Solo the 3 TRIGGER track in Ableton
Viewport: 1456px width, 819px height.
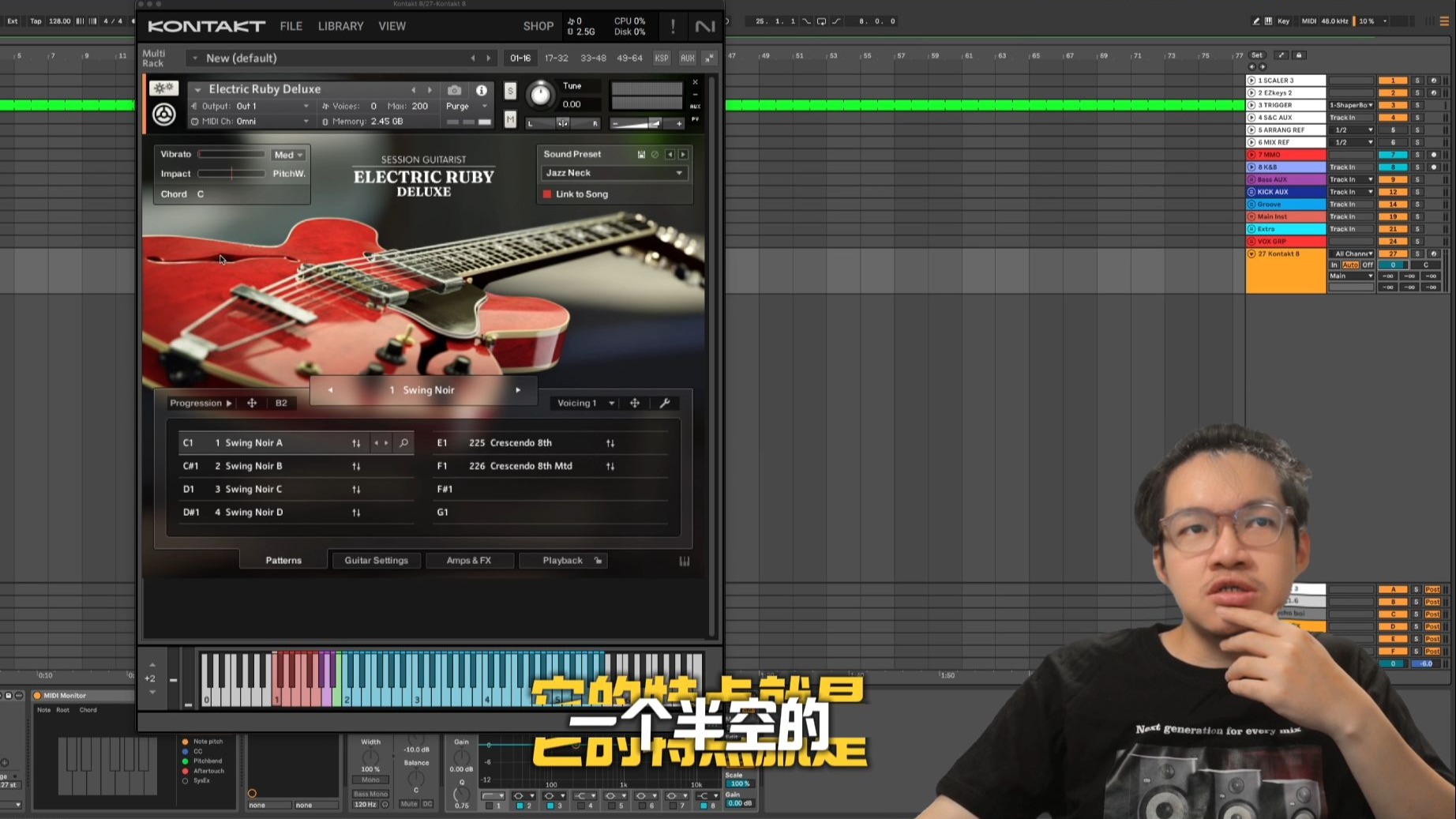(x=1417, y=105)
